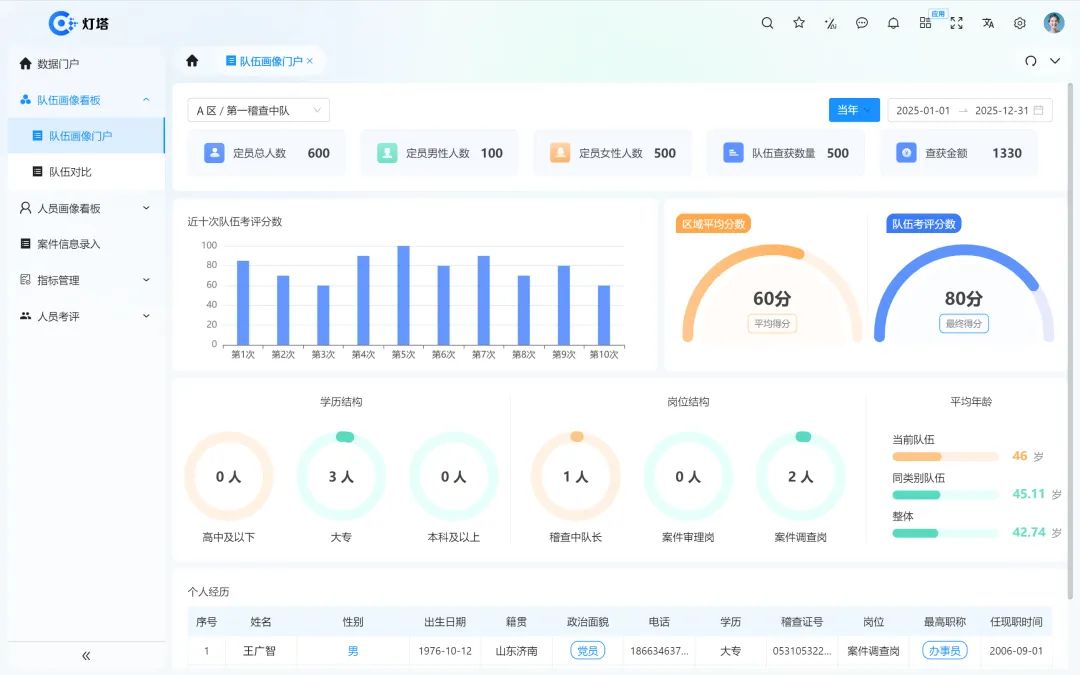Click the 查获金额 card coin icon
Image resolution: width=1080 pixels, height=675 pixels.
[x=906, y=152]
